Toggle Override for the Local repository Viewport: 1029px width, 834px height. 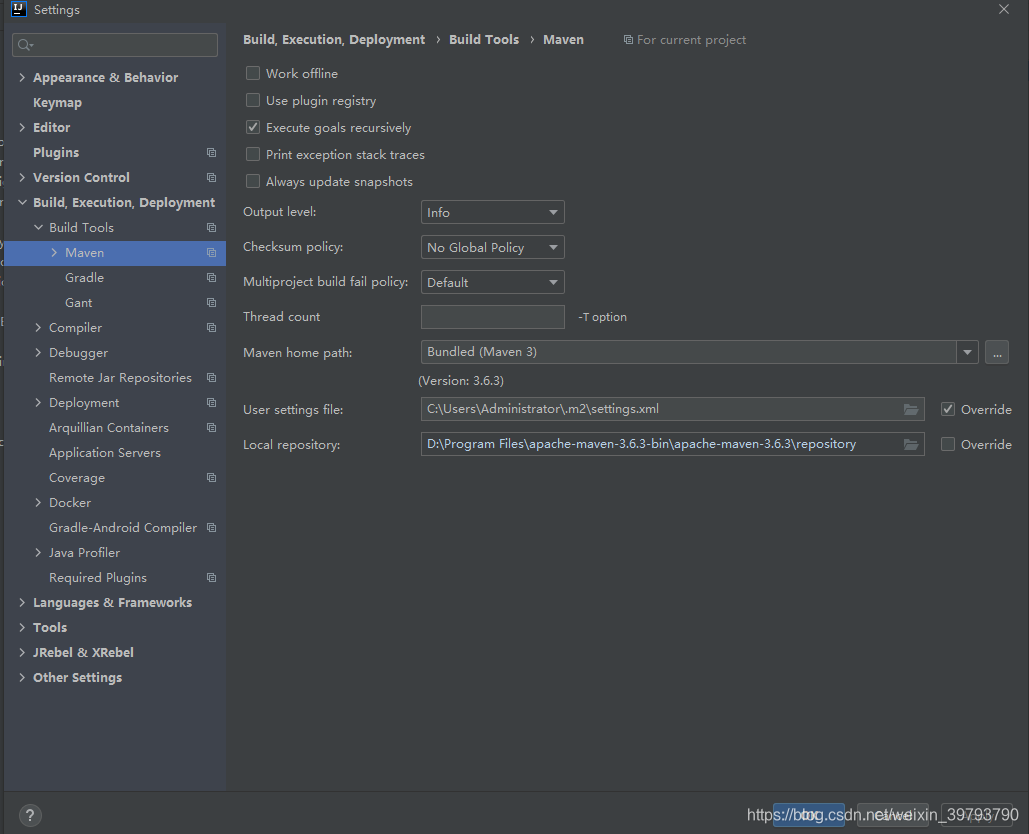(x=948, y=444)
